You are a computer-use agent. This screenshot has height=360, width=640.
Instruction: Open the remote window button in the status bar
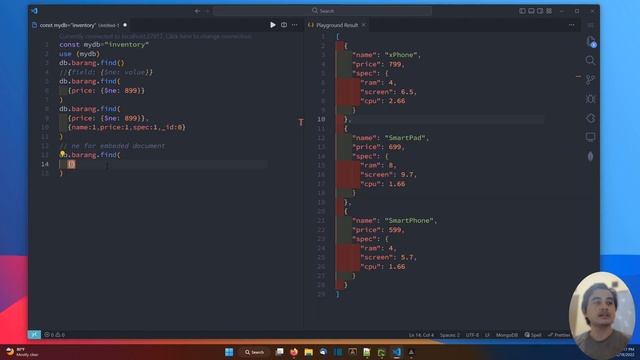(34, 334)
